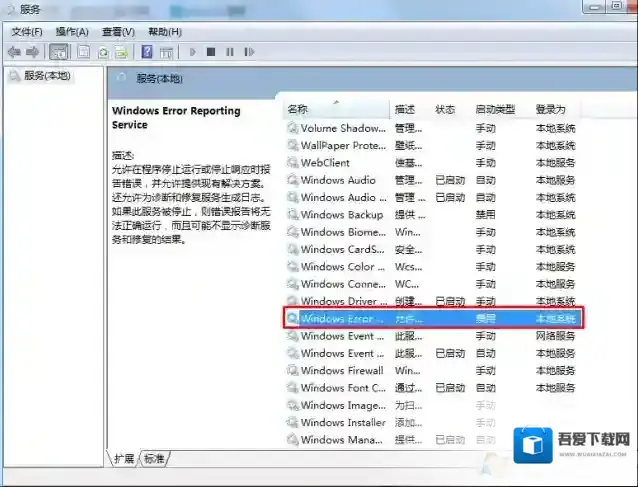Open the 查看(V) menu

tap(118, 32)
